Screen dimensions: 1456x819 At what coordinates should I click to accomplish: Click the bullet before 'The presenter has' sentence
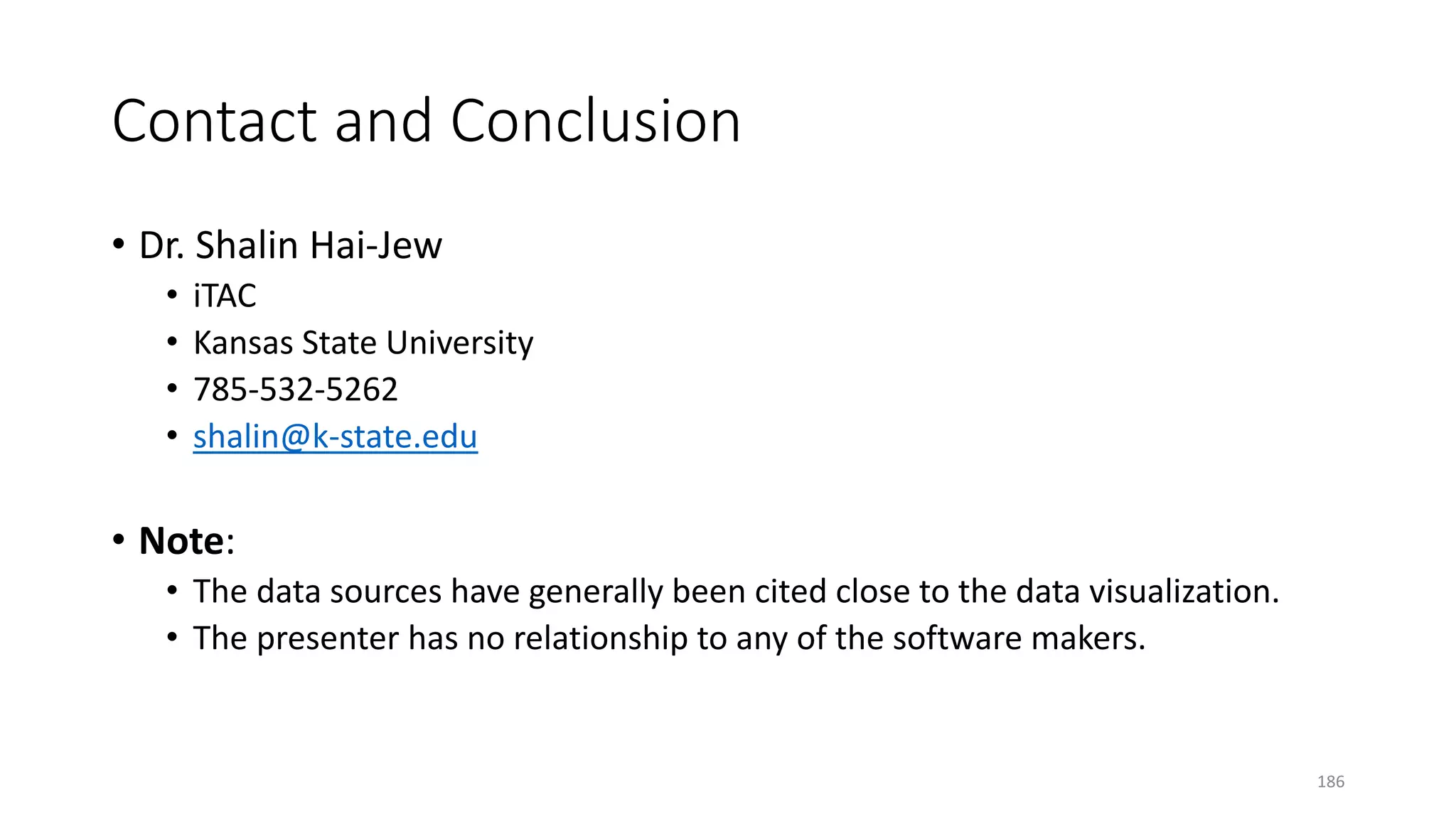click(172, 638)
